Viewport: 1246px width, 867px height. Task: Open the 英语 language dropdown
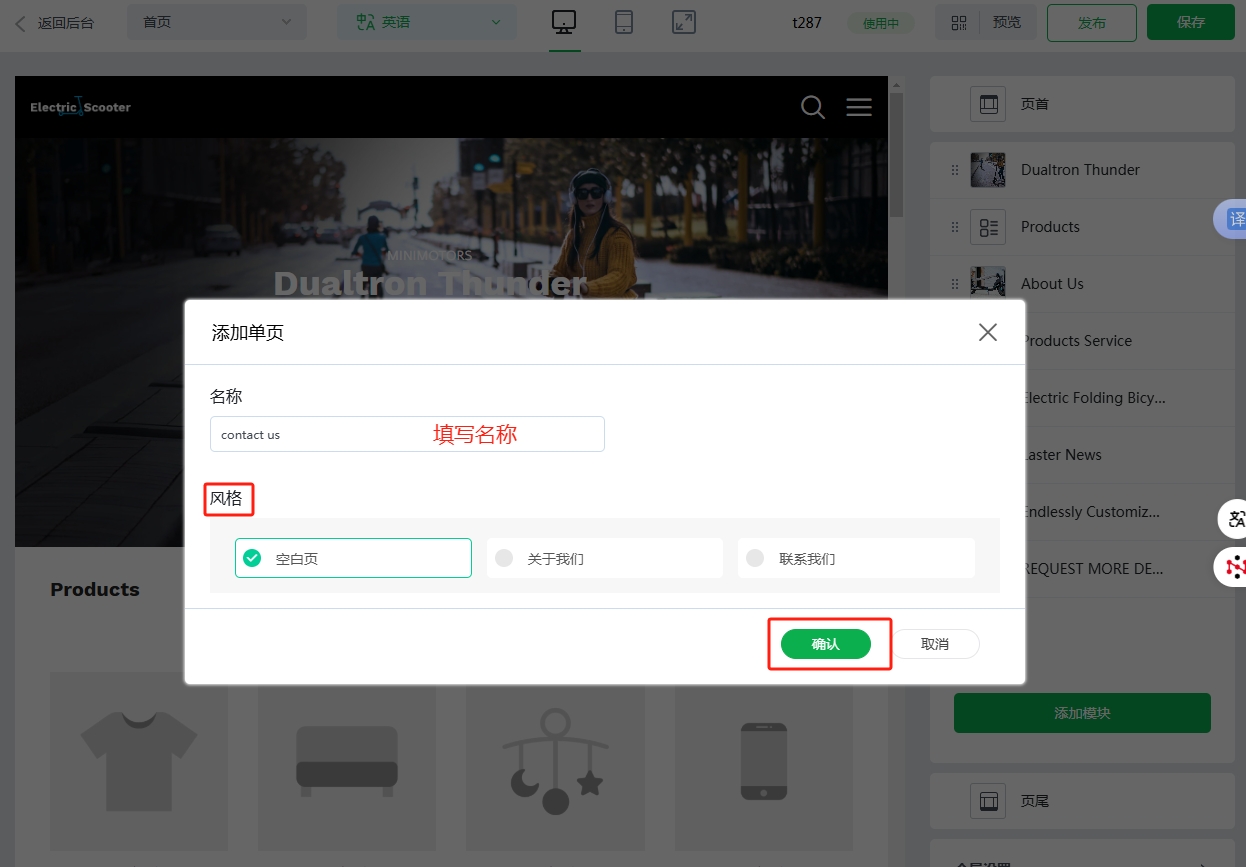pos(427,22)
